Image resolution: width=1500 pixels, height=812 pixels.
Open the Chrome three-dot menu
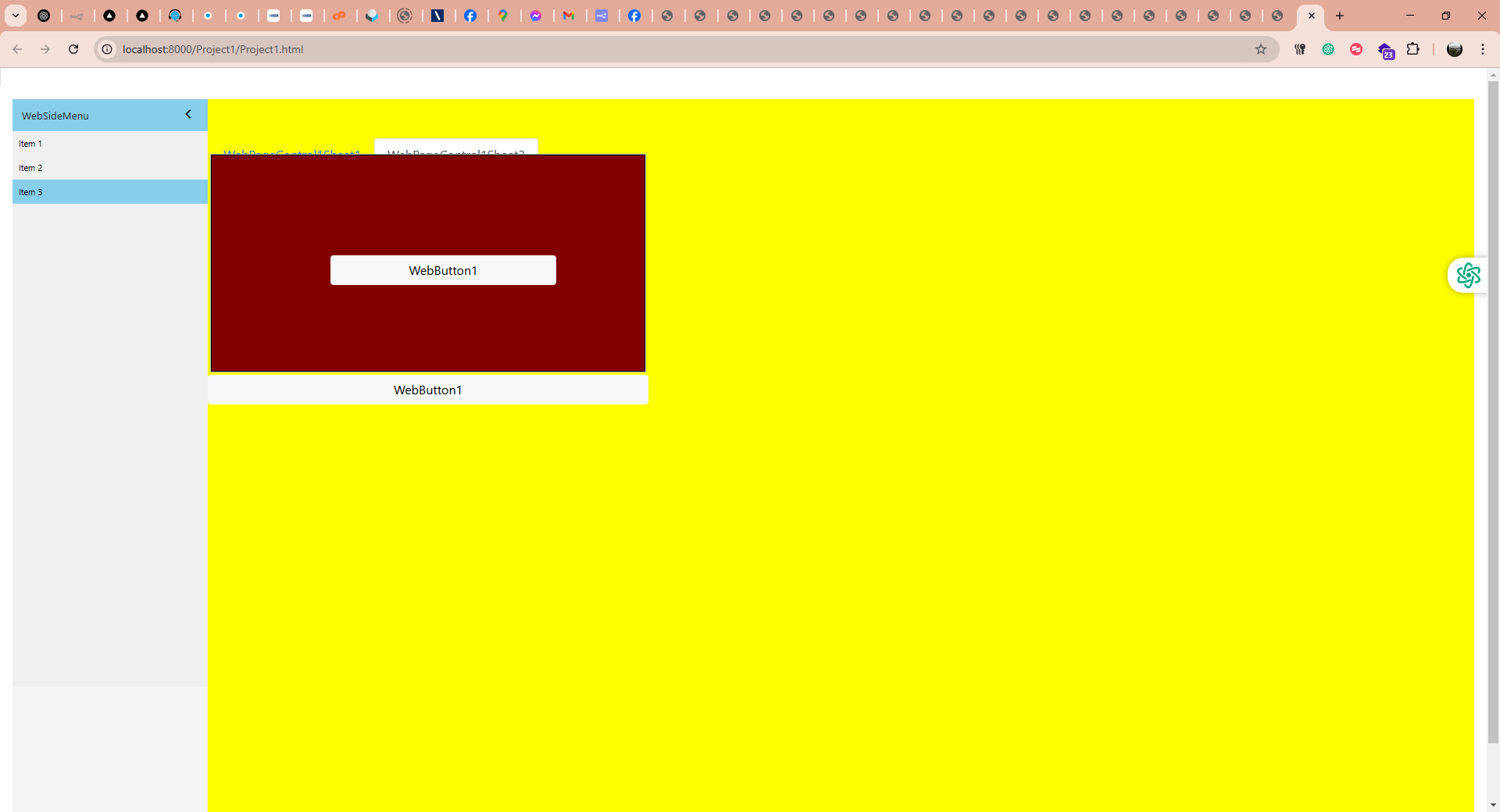(1483, 49)
